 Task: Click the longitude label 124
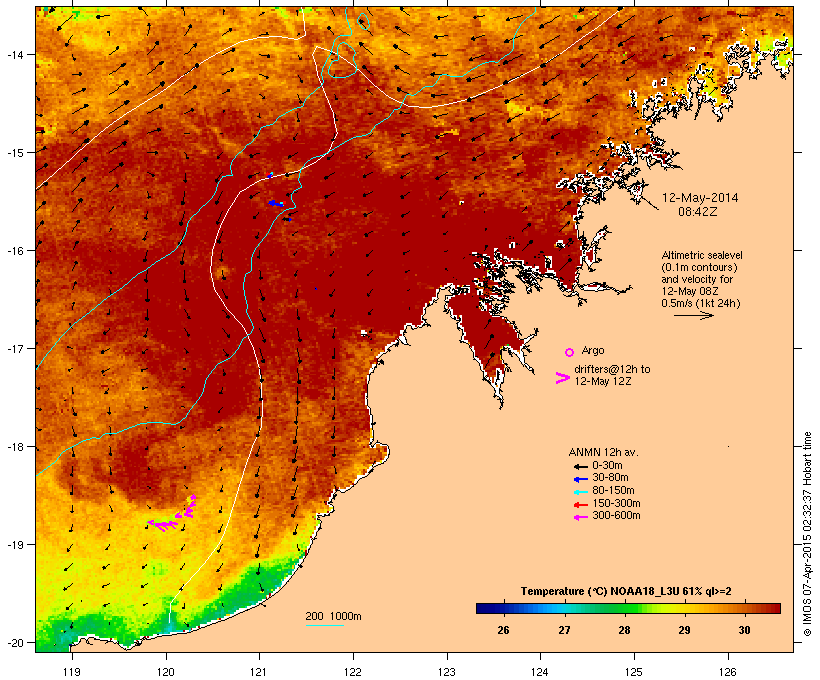540,672
